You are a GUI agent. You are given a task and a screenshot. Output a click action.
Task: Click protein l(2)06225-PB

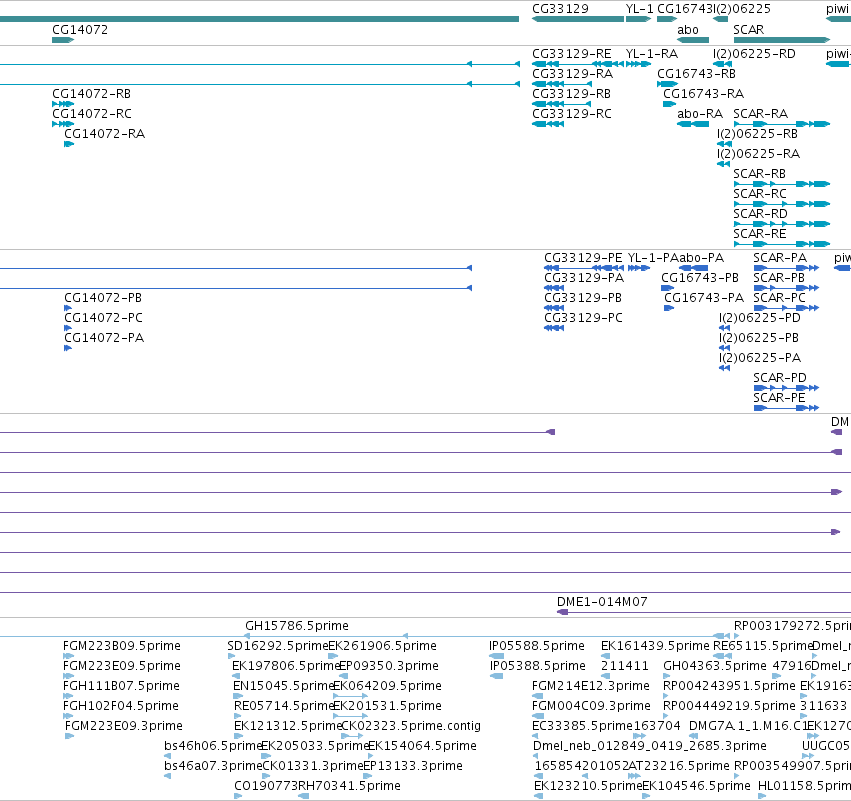click(759, 338)
